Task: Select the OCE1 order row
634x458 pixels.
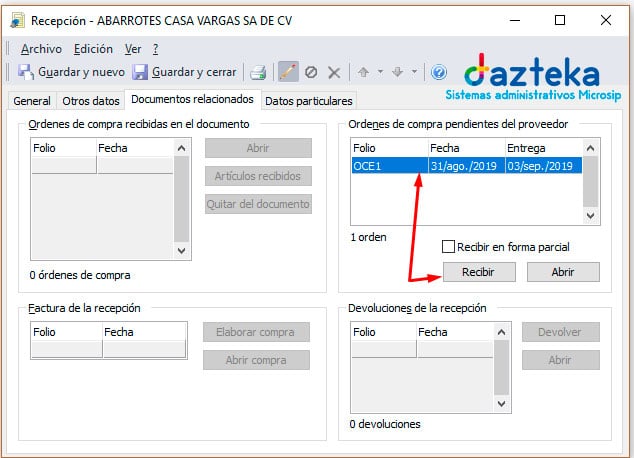Action: (467, 166)
